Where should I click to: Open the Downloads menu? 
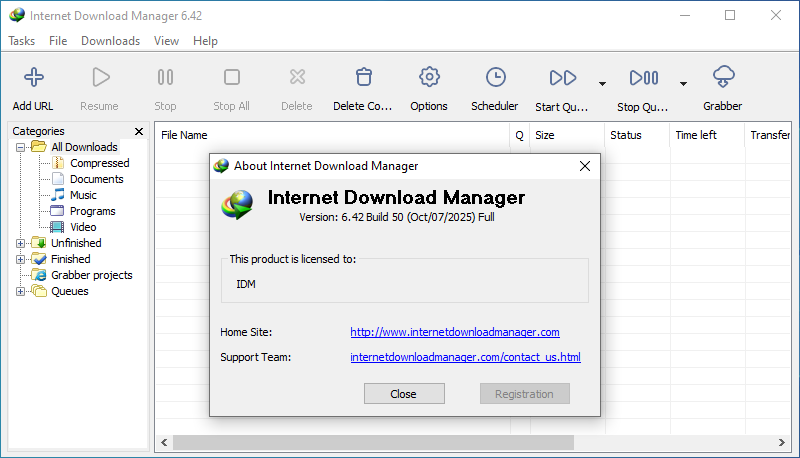[x=111, y=41]
